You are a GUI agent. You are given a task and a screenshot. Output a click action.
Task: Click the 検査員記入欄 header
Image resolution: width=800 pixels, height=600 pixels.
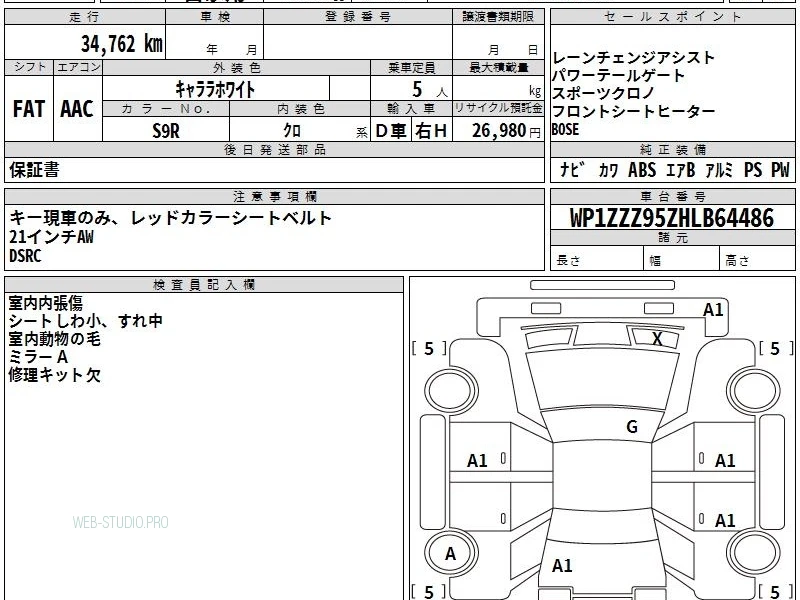pyautogui.click(x=204, y=285)
